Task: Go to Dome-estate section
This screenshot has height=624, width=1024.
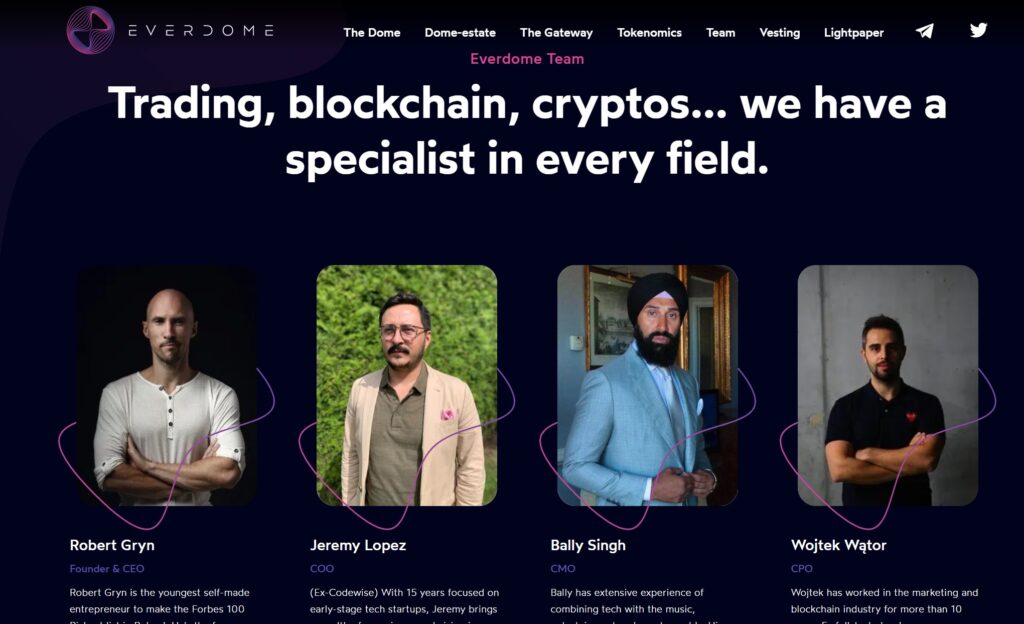Action: (x=460, y=33)
